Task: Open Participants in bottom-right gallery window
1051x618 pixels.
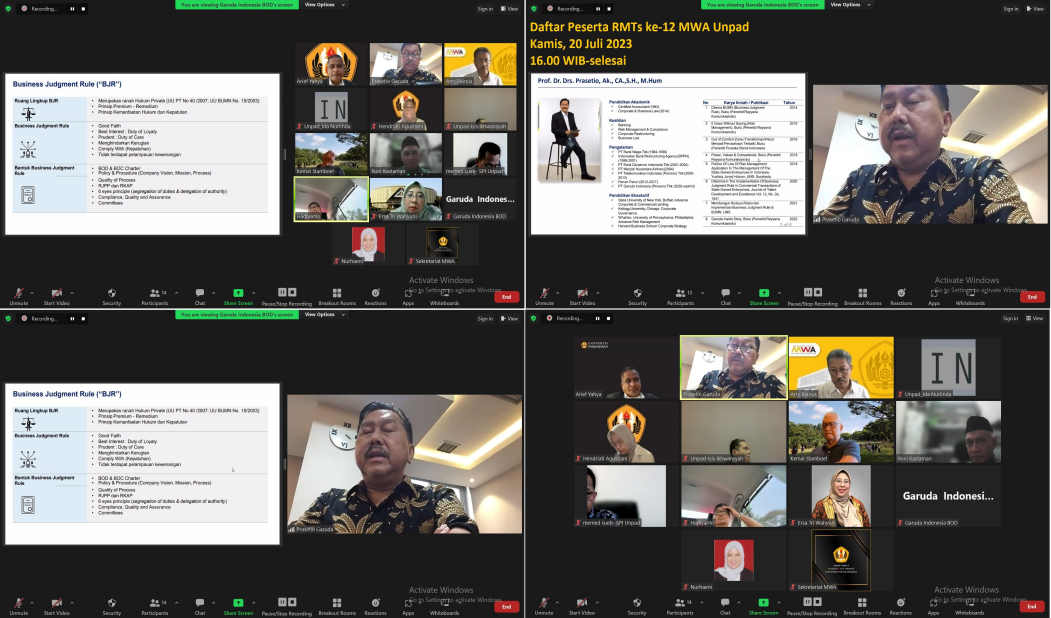Action: [680, 606]
